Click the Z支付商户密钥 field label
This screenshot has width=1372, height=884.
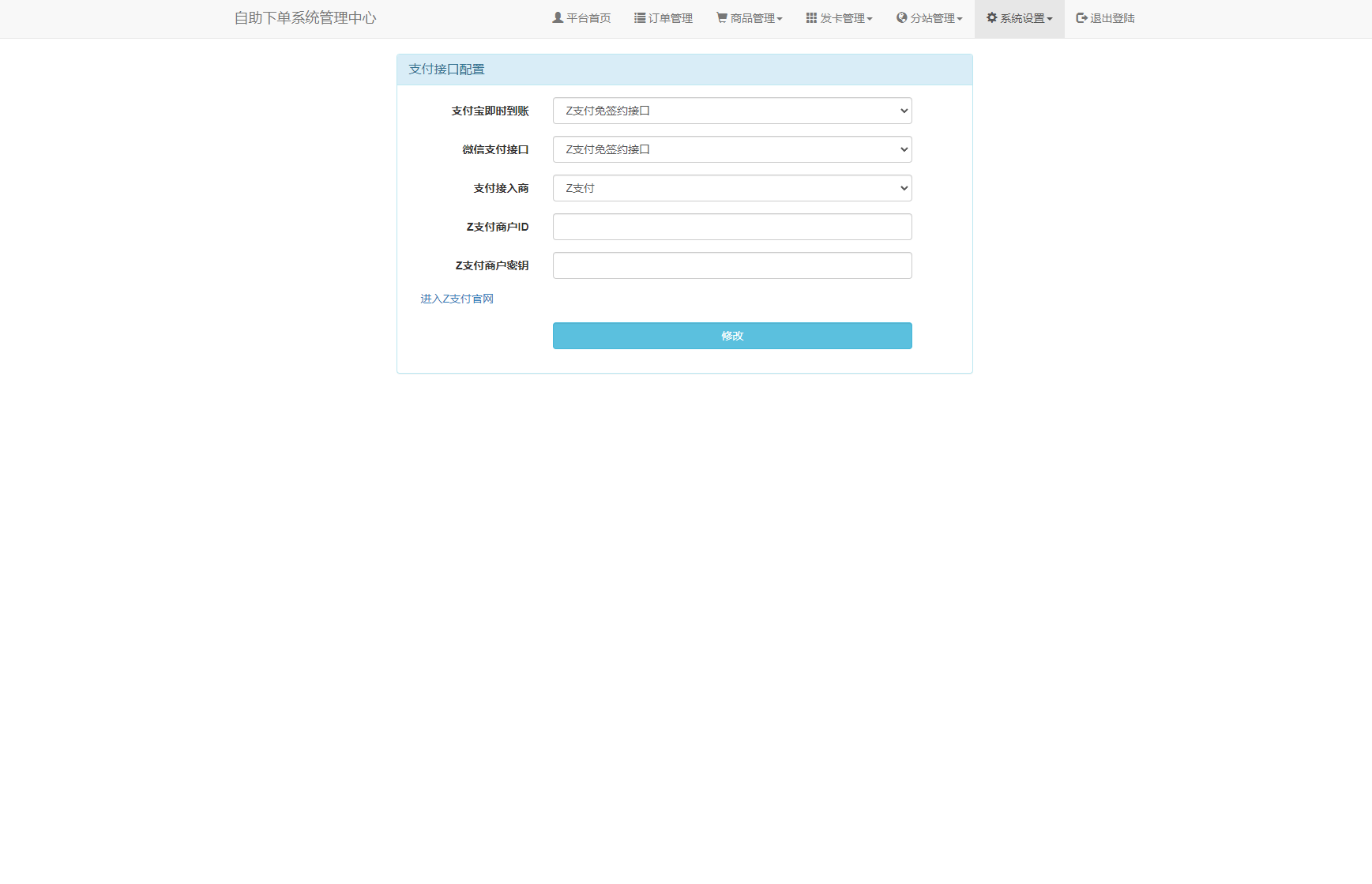point(492,265)
